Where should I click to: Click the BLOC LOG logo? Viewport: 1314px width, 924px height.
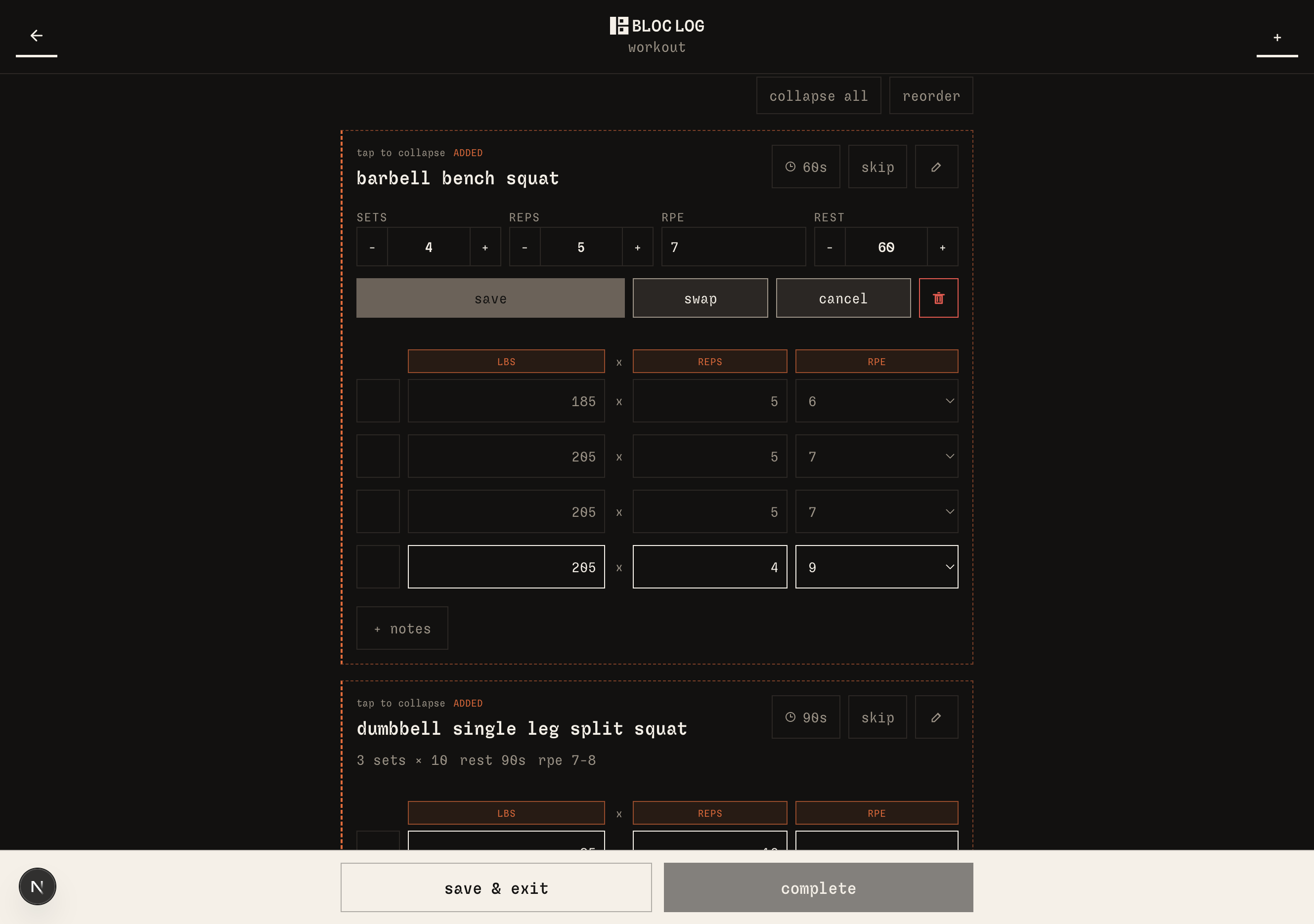tap(657, 26)
